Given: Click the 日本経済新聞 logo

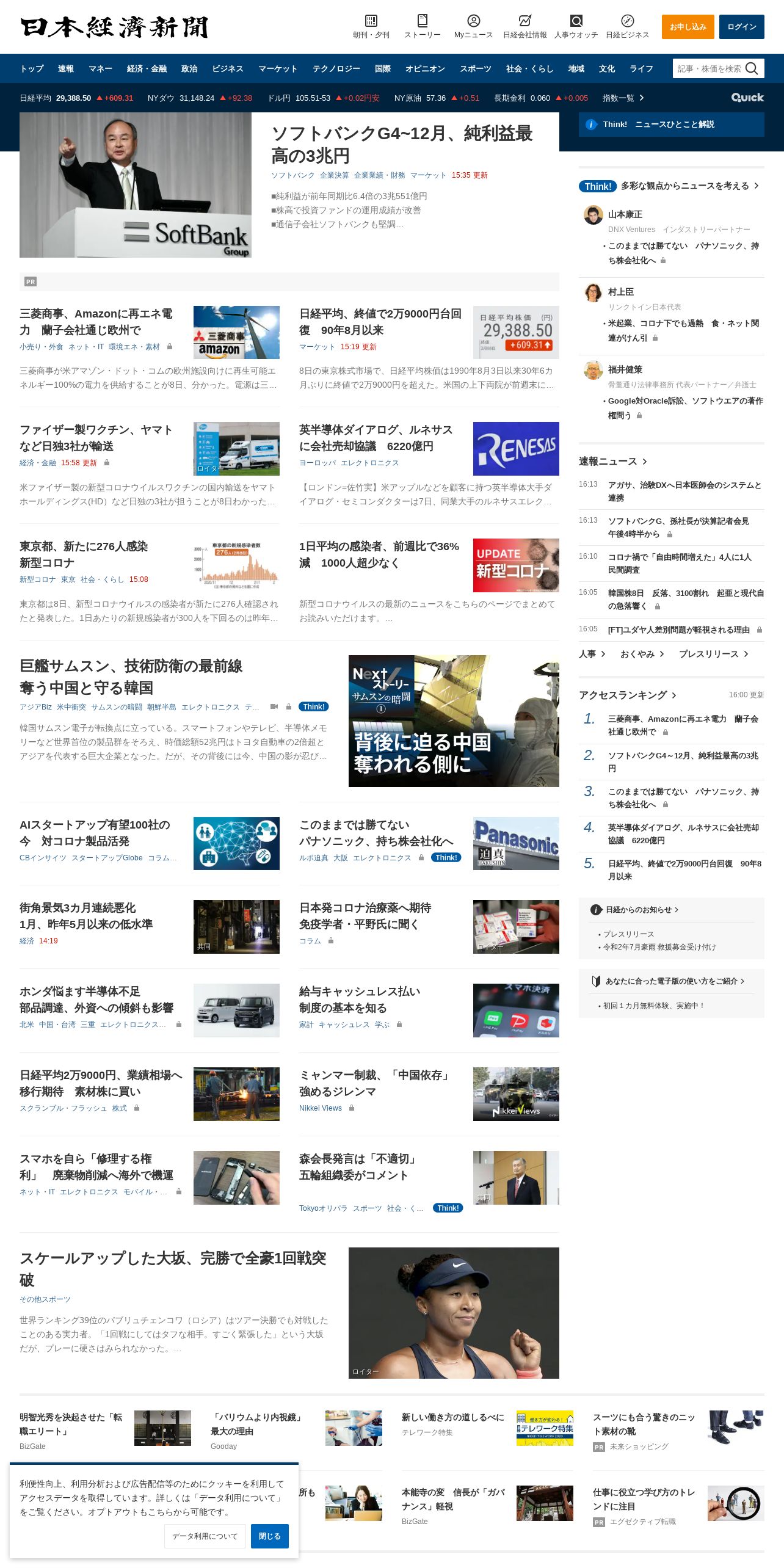Looking at the screenshot, I should tap(114, 27).
